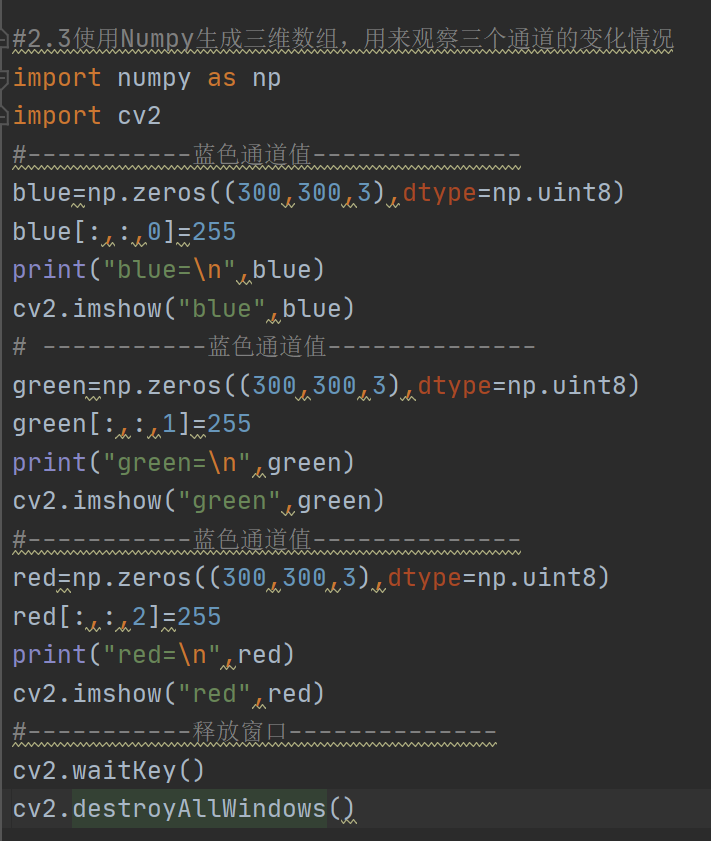Click "dtype" in the green assignment line
Image resolution: width=711 pixels, height=841 pixels.
point(455,386)
